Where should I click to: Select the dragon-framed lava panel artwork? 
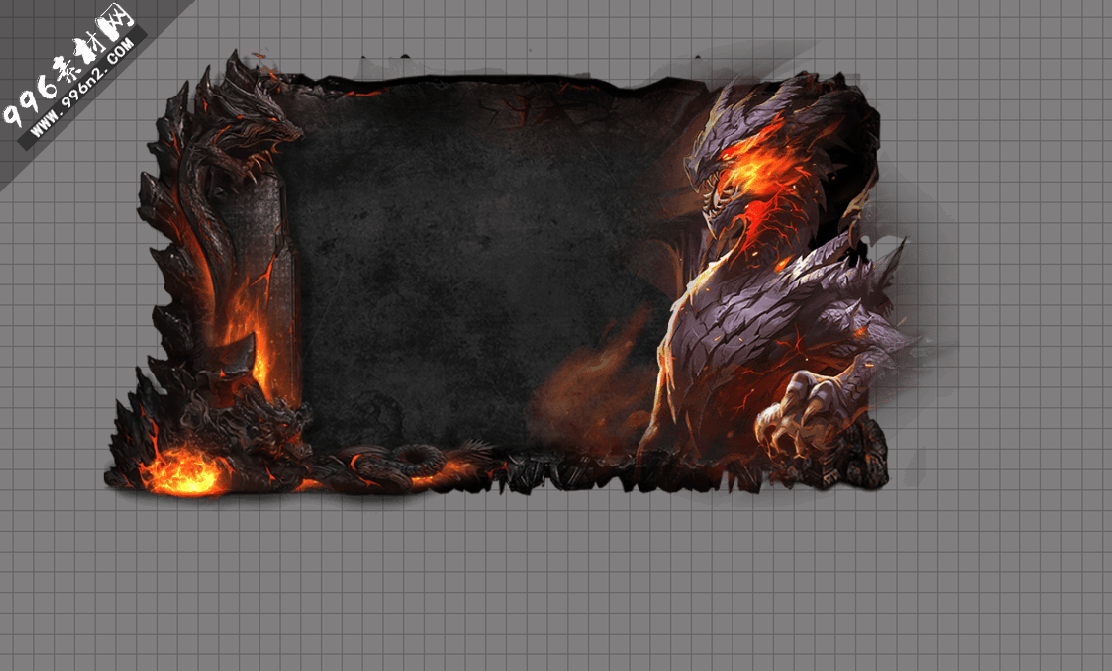pos(514,275)
